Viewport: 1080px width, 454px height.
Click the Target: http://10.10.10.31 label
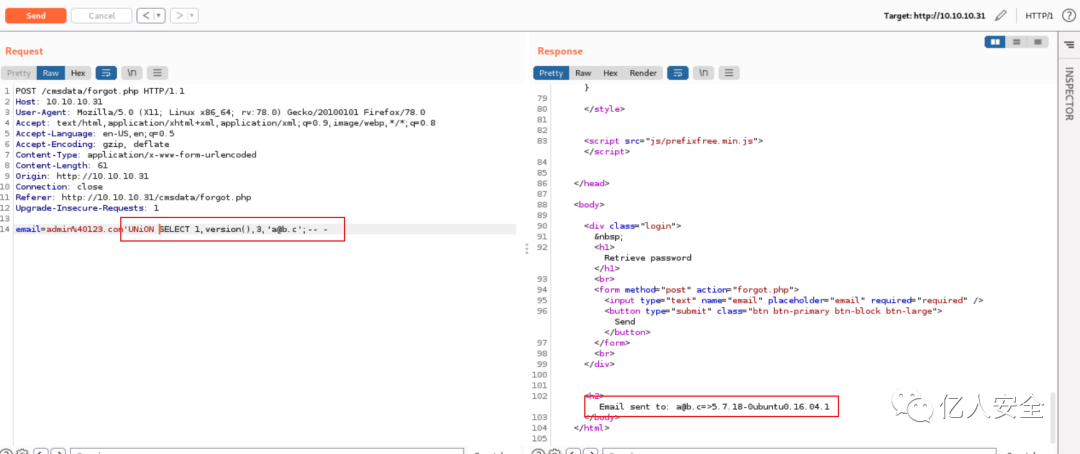pos(936,16)
